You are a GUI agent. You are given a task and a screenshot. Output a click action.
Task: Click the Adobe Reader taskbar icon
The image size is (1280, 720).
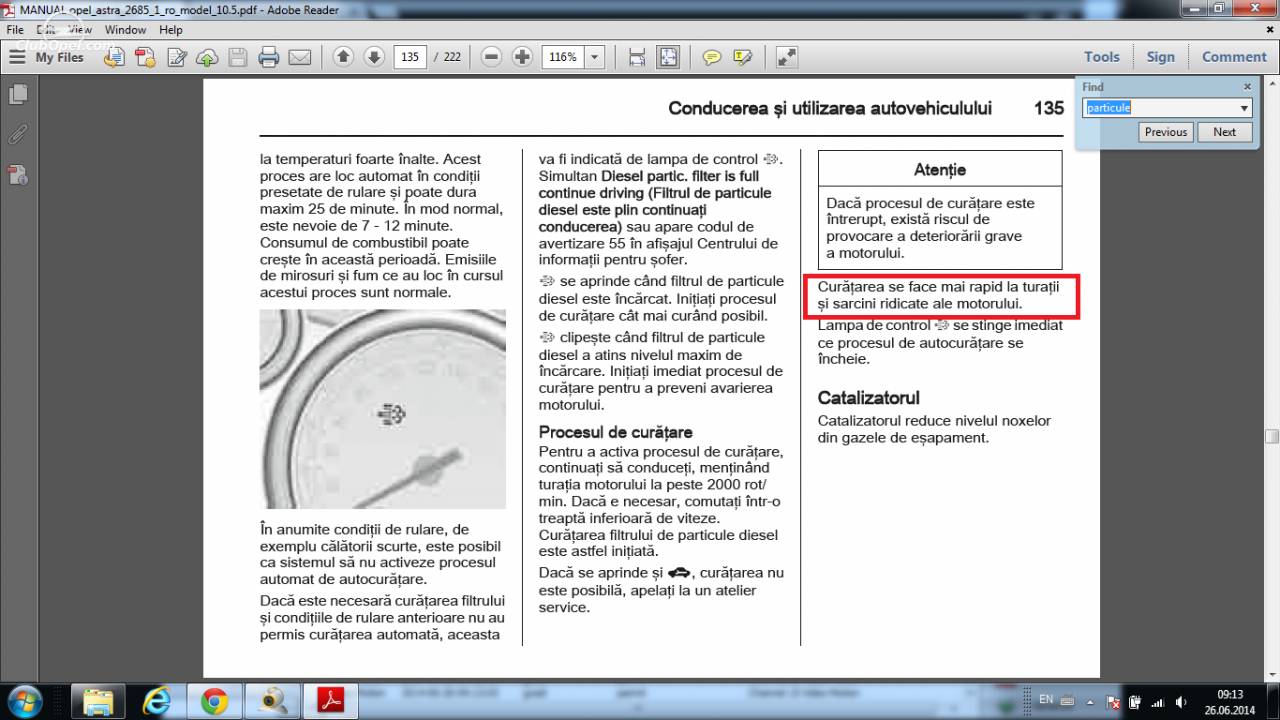(331, 701)
